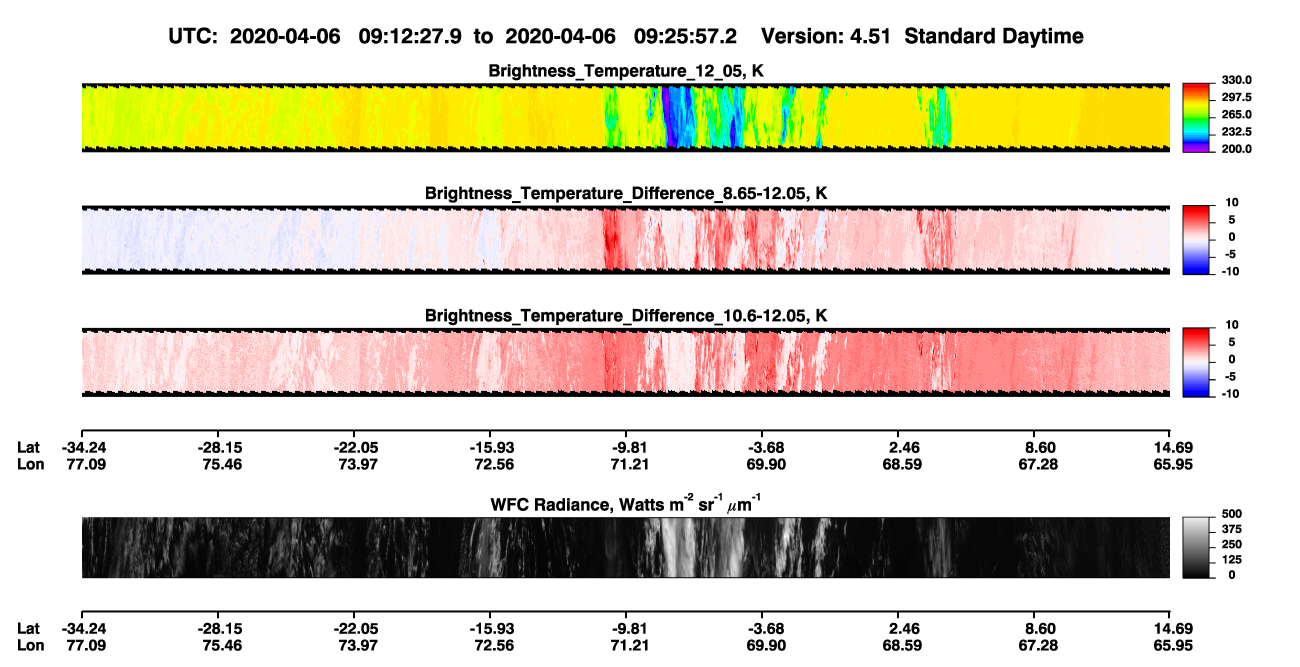Click the Brightness_Temperature_12_05 image strip
The image size is (1300, 667).
coord(626,117)
